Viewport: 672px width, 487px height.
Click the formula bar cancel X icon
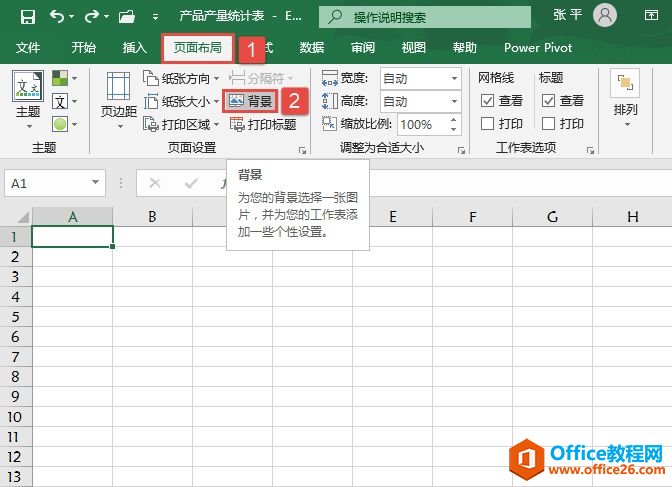click(155, 183)
